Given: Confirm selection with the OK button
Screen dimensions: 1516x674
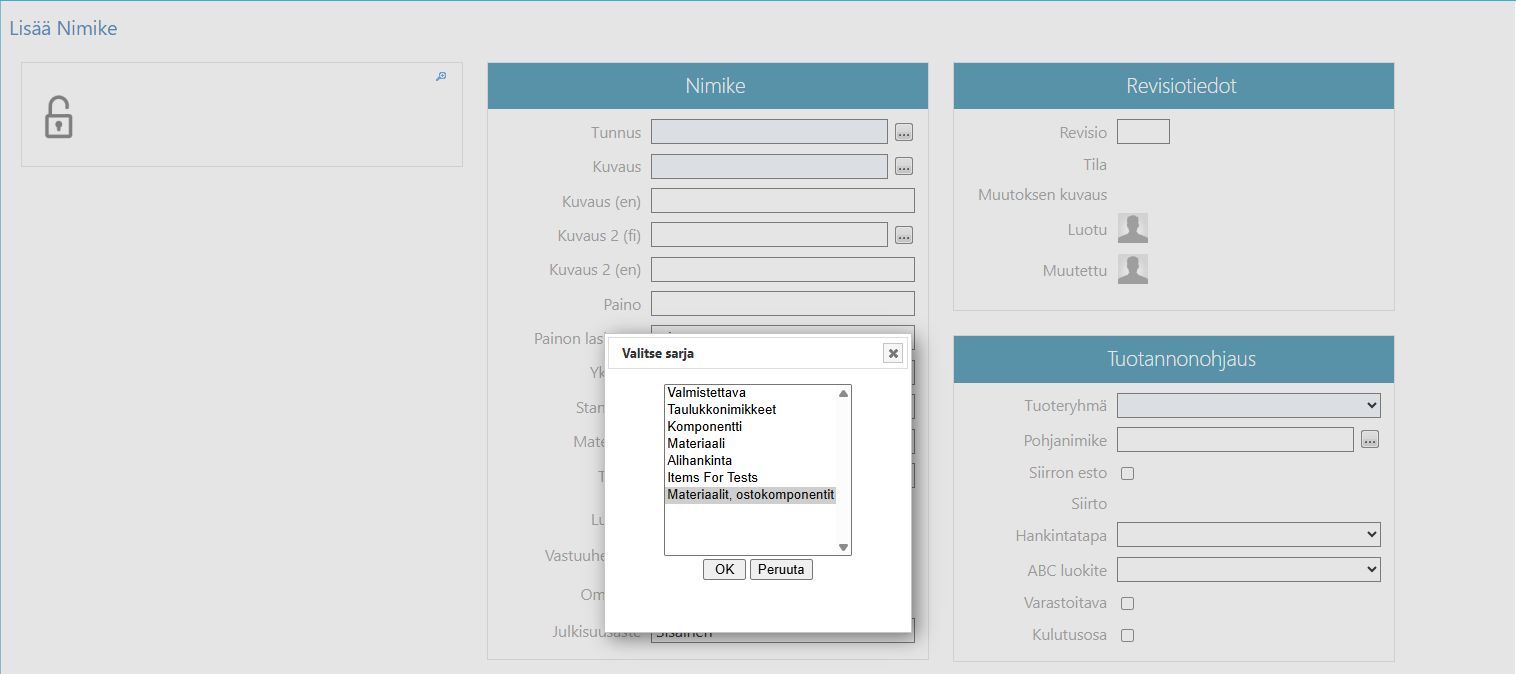Looking at the screenshot, I should click(x=724, y=569).
